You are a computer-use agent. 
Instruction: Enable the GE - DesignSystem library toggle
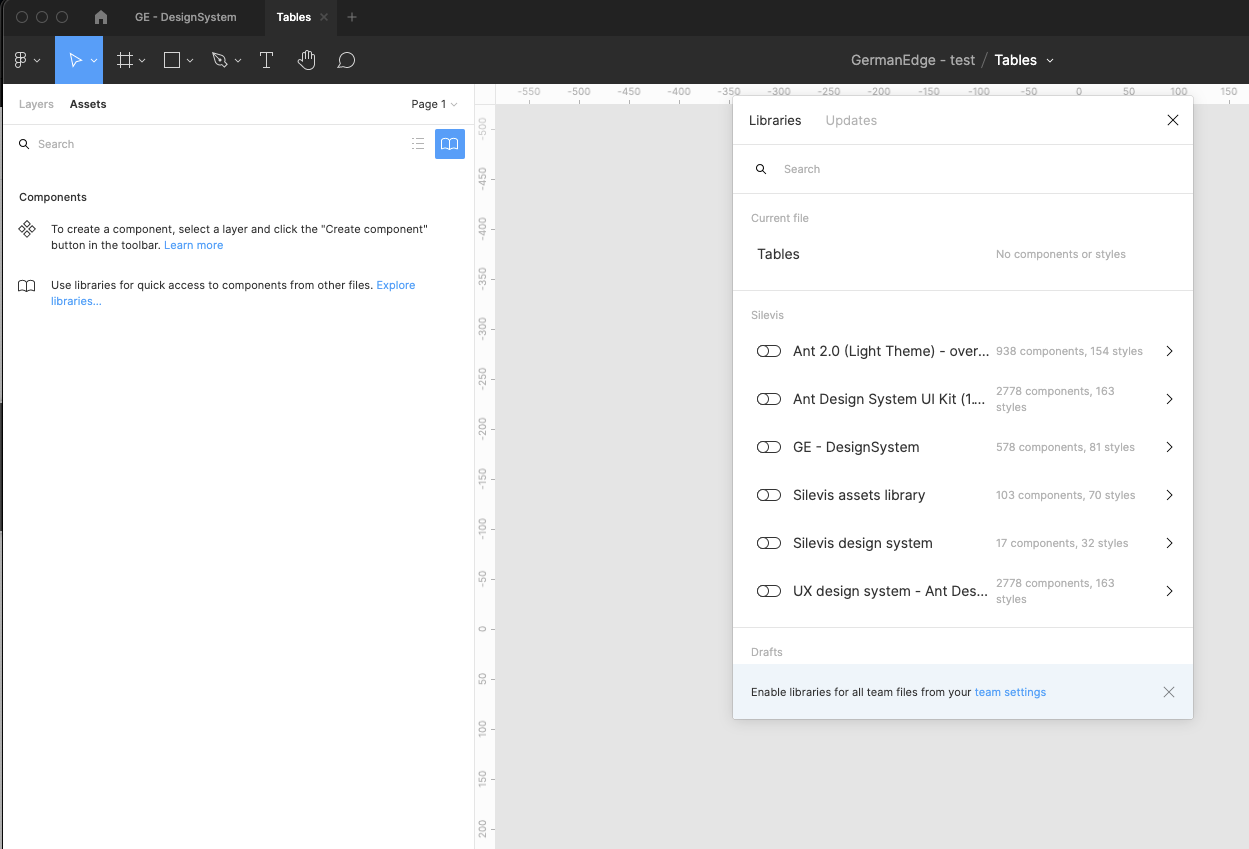768,447
